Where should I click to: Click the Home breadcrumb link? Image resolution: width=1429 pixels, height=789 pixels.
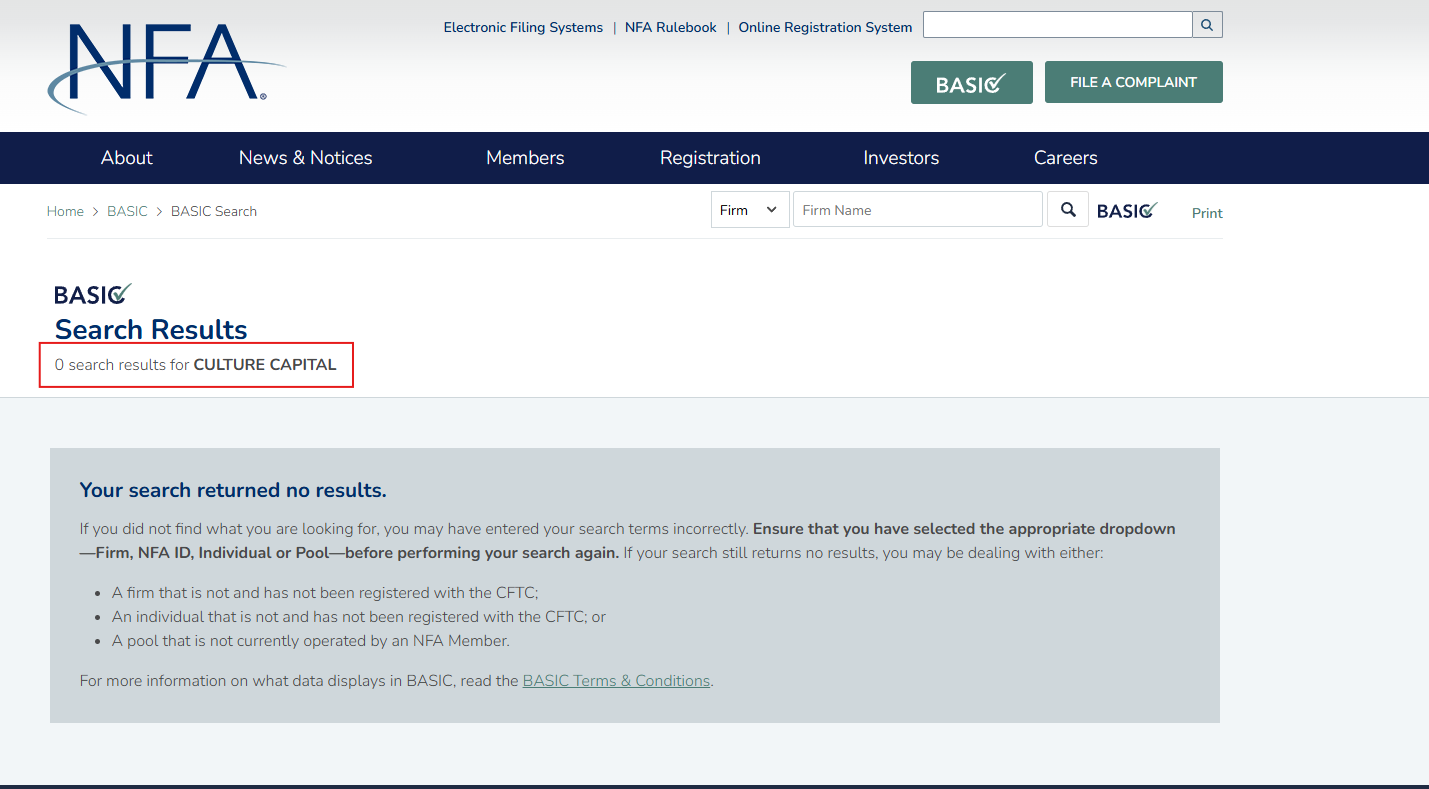pos(65,211)
